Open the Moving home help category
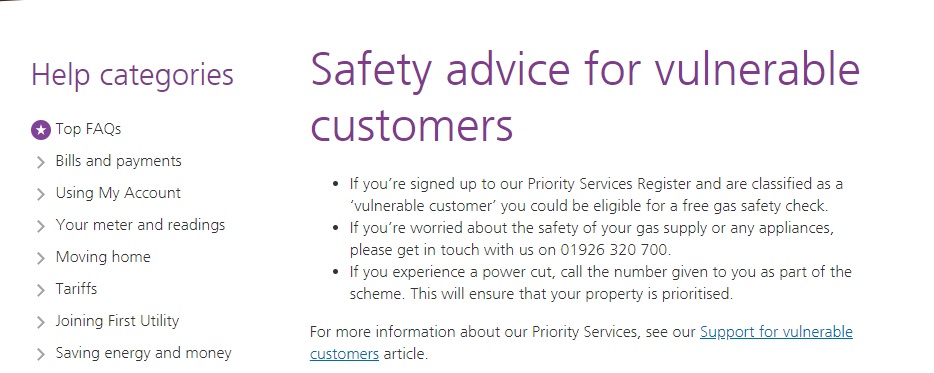934x373 pixels. (x=103, y=257)
